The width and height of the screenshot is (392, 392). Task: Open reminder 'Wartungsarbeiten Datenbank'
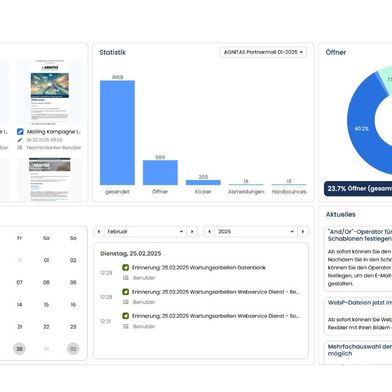coord(199,267)
